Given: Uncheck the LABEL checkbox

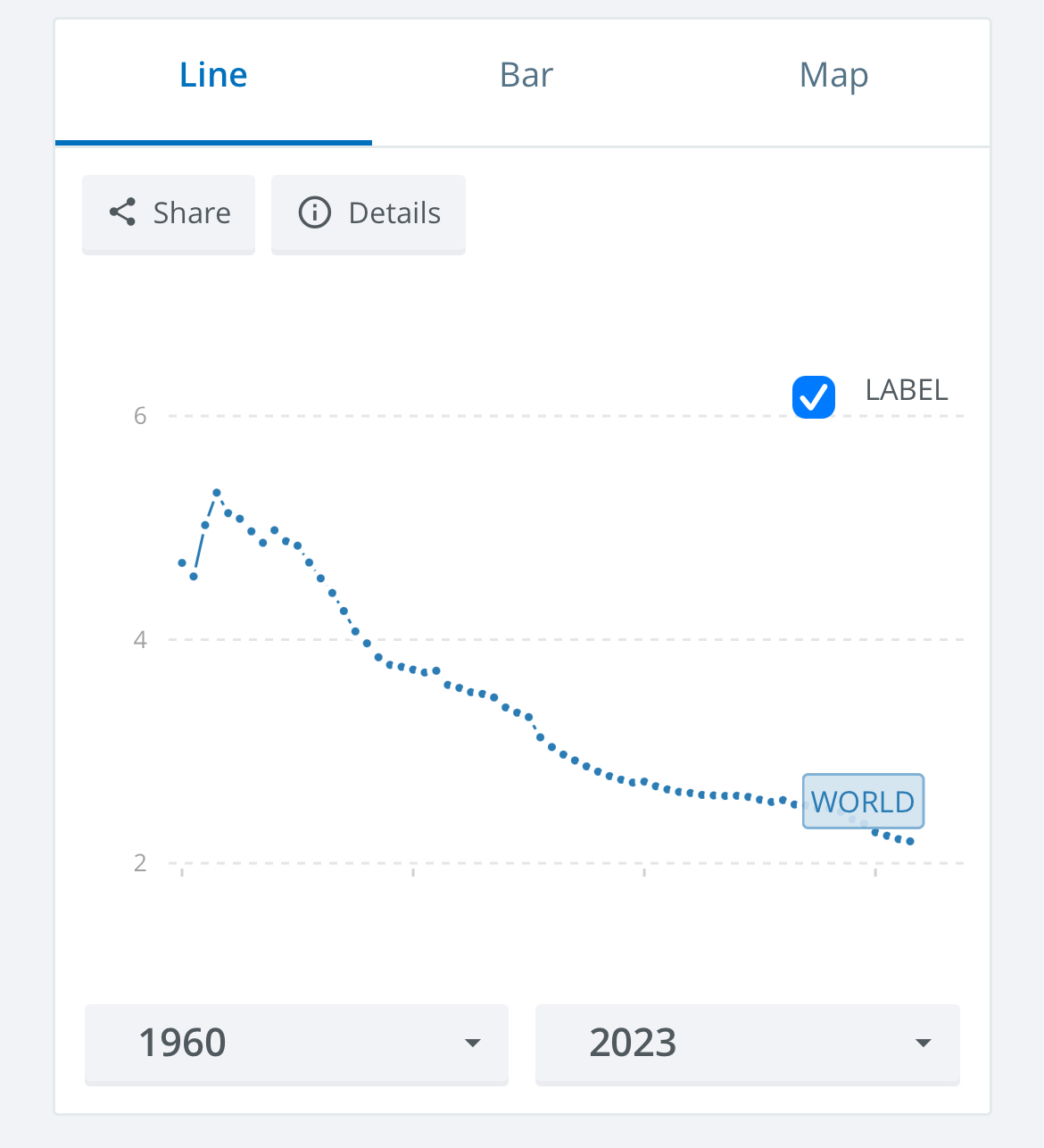Looking at the screenshot, I should click(814, 397).
